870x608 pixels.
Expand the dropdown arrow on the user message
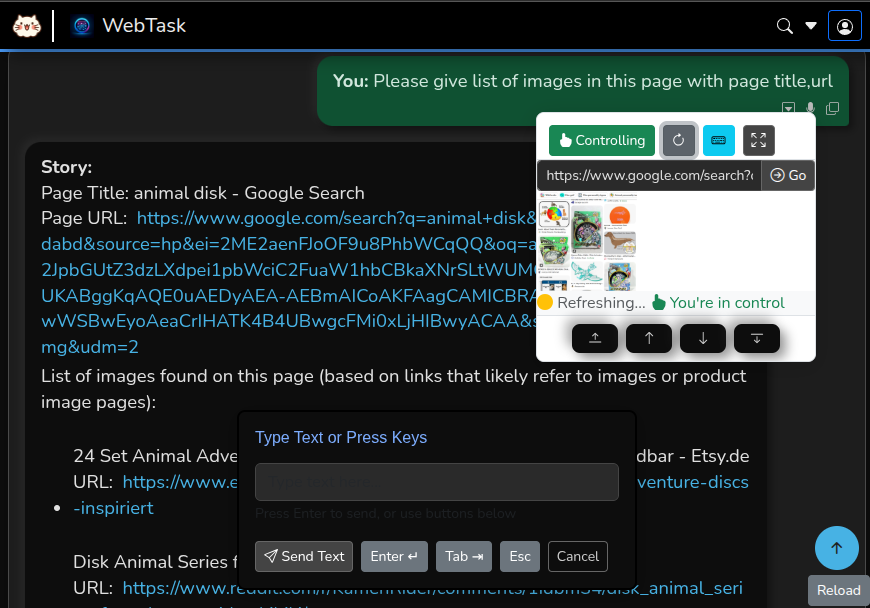point(789,108)
